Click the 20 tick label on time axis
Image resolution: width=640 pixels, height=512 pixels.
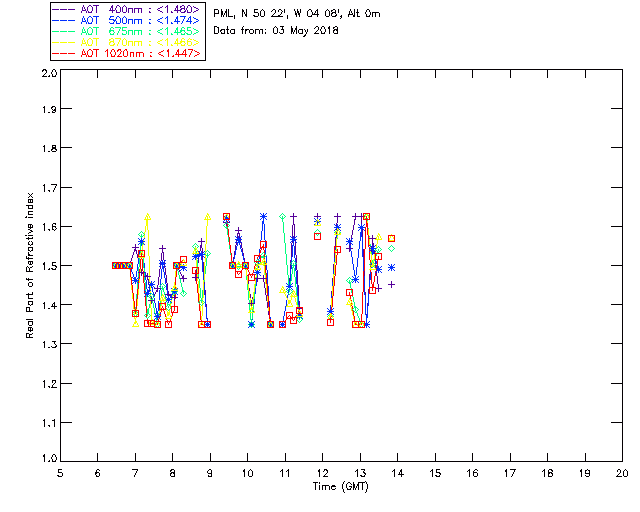[x=622, y=473]
